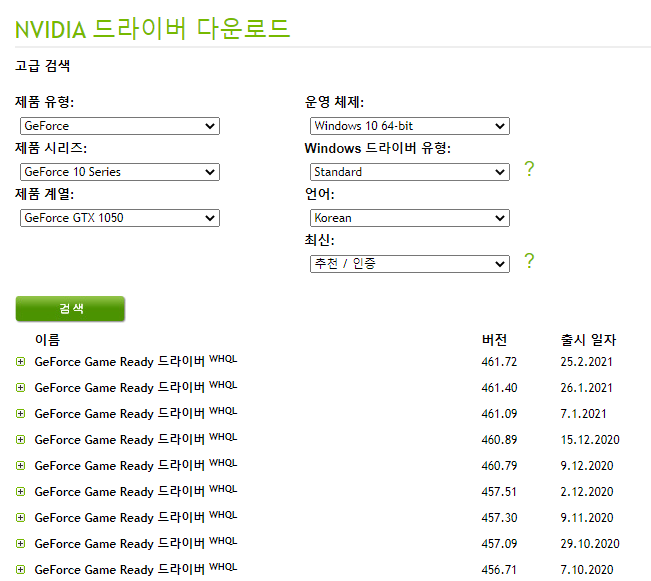The width and height of the screenshot is (651, 581).
Task: Open Game Ready driver dated 9.12.2020
Action: coord(136,465)
